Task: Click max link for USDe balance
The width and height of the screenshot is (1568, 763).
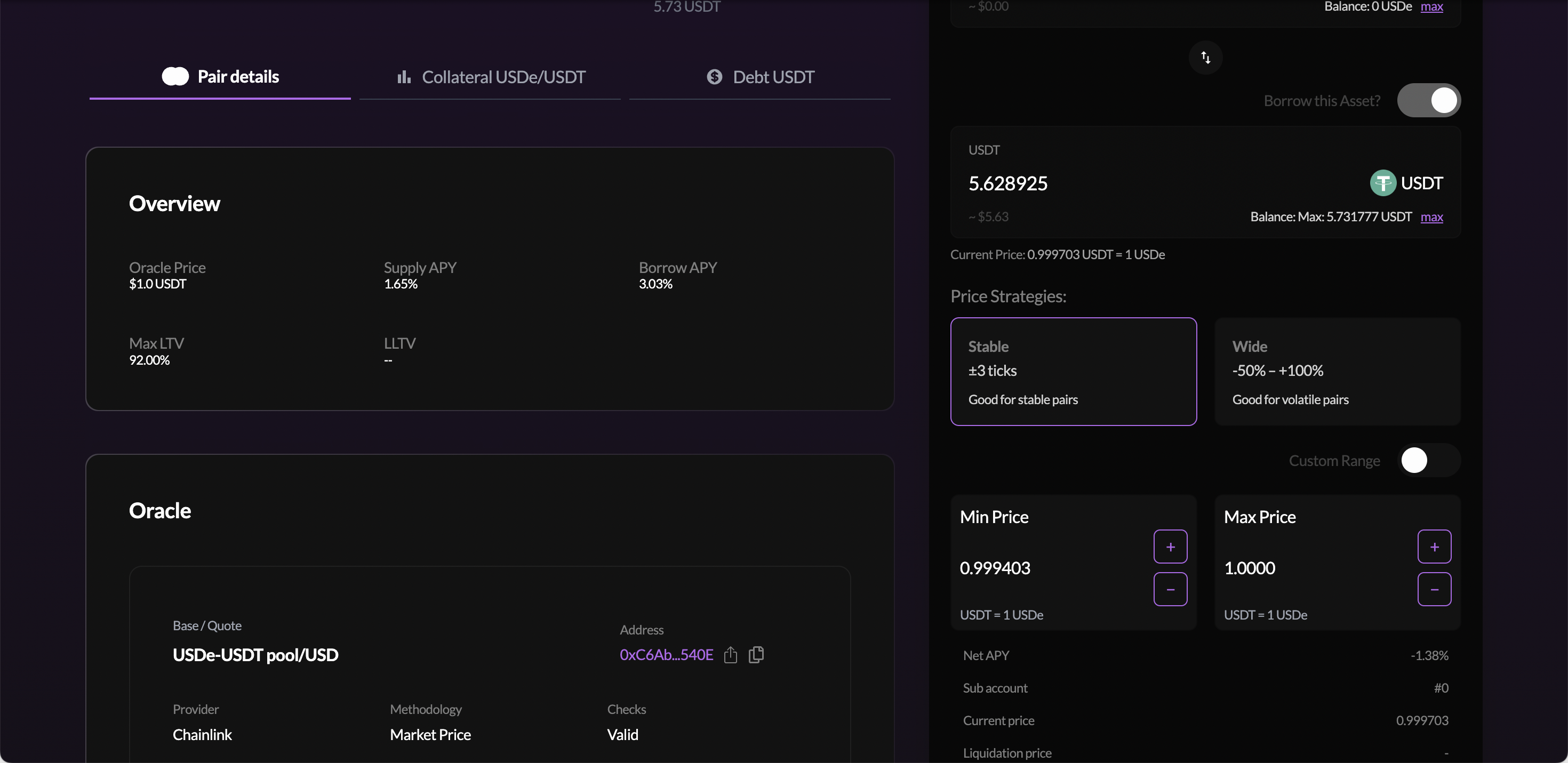Action: point(1431,7)
